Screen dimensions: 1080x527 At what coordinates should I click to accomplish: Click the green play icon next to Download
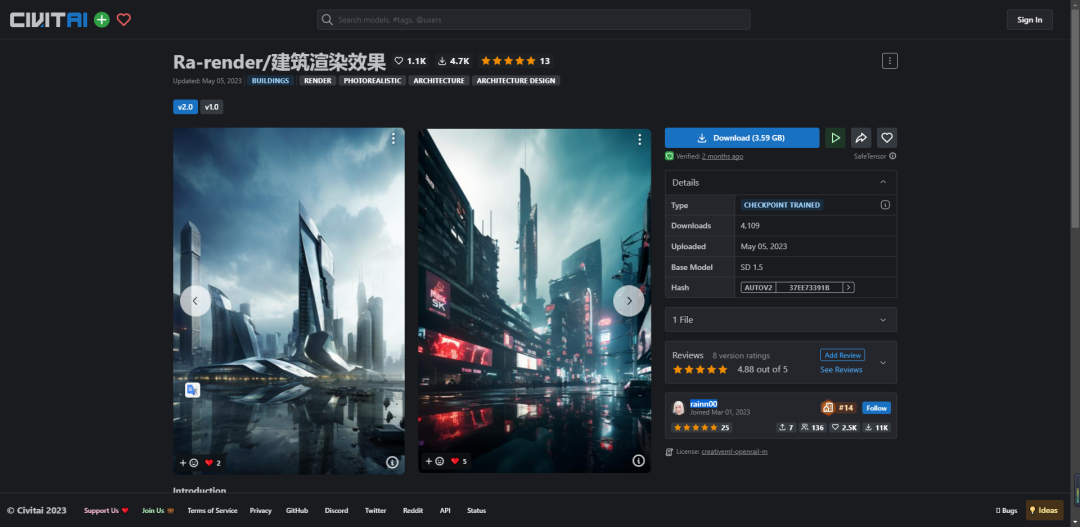tap(835, 138)
